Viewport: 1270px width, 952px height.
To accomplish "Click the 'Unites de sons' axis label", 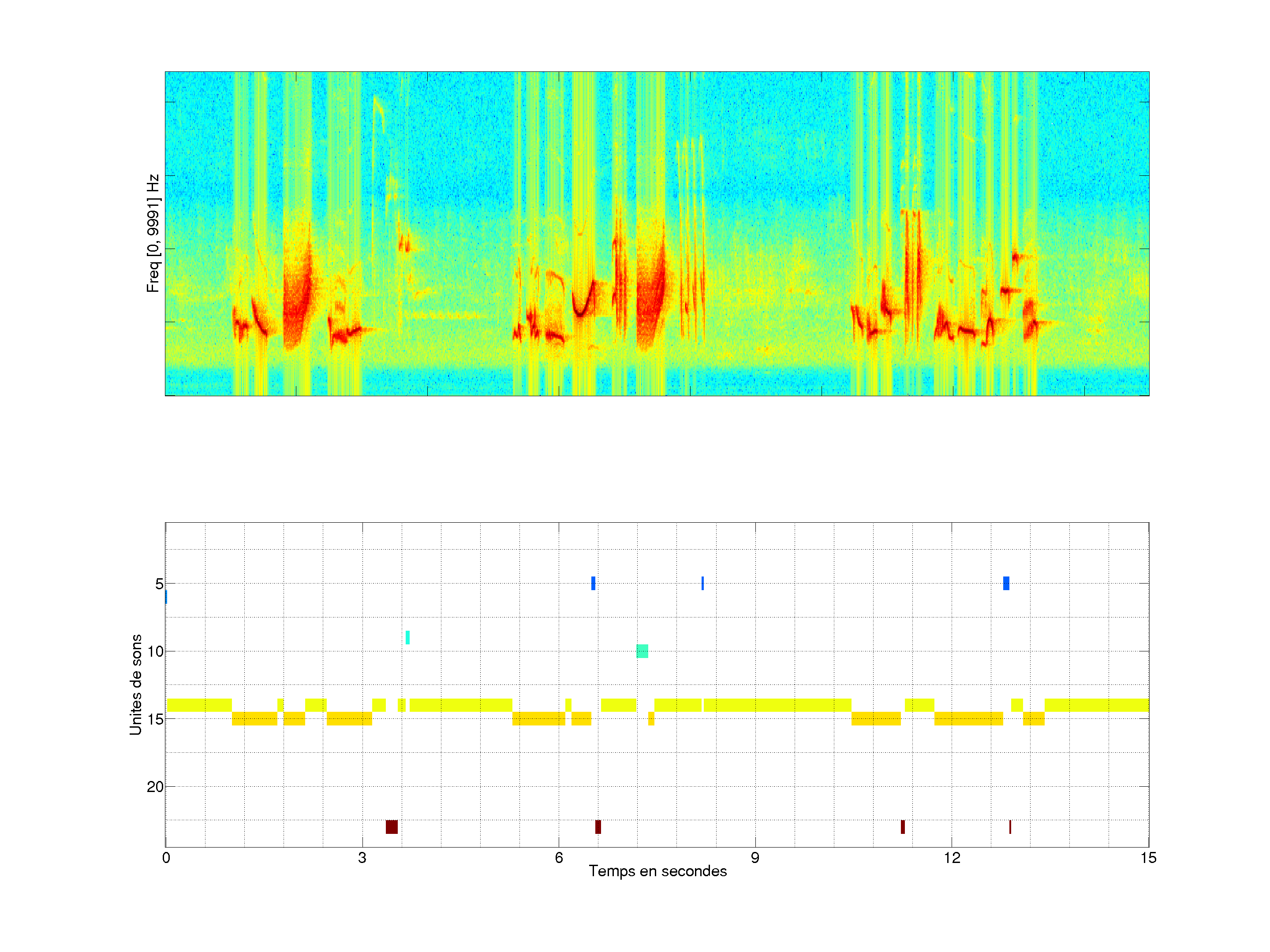I will (x=135, y=684).
